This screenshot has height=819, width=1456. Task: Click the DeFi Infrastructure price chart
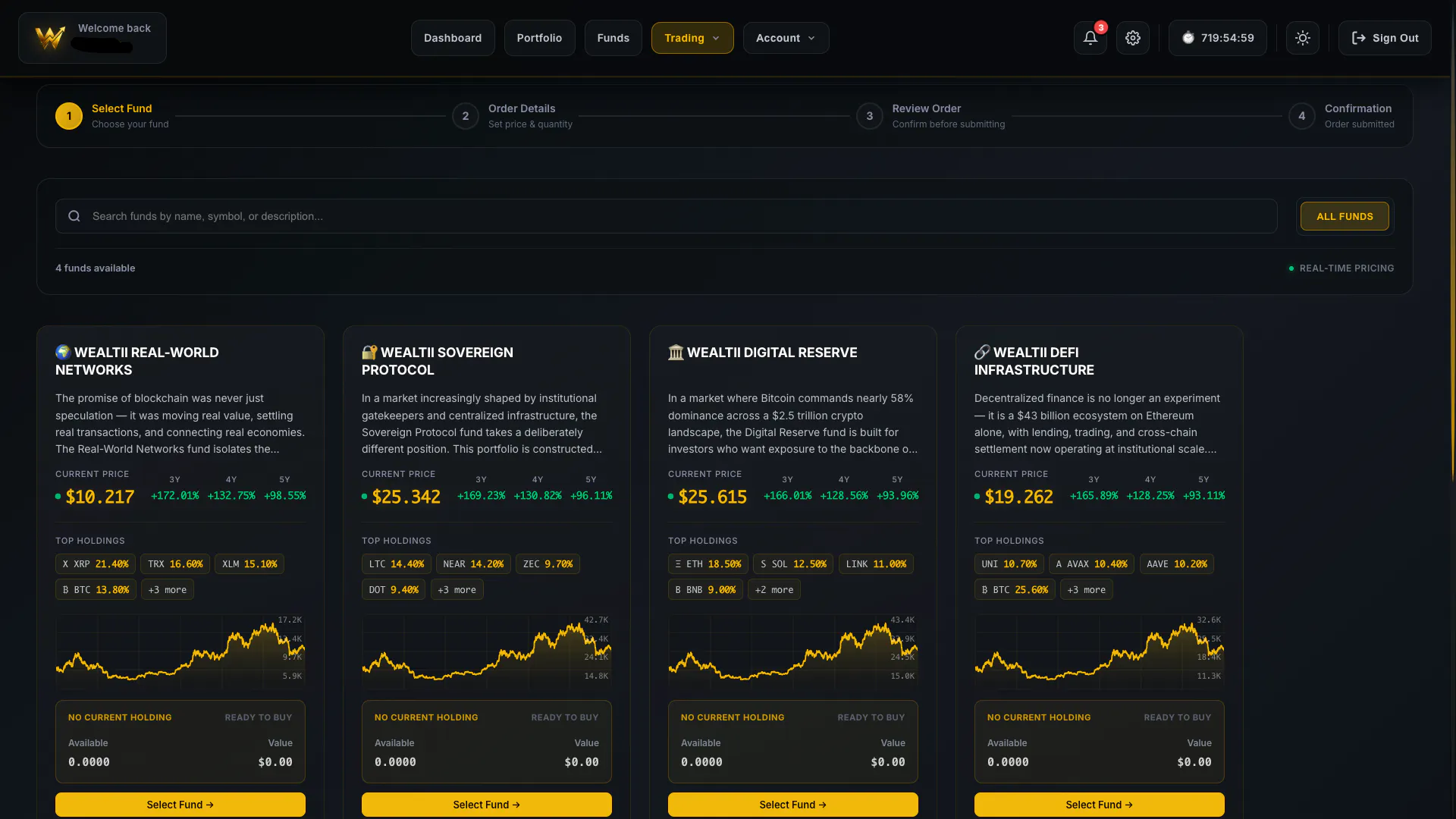(x=1100, y=651)
